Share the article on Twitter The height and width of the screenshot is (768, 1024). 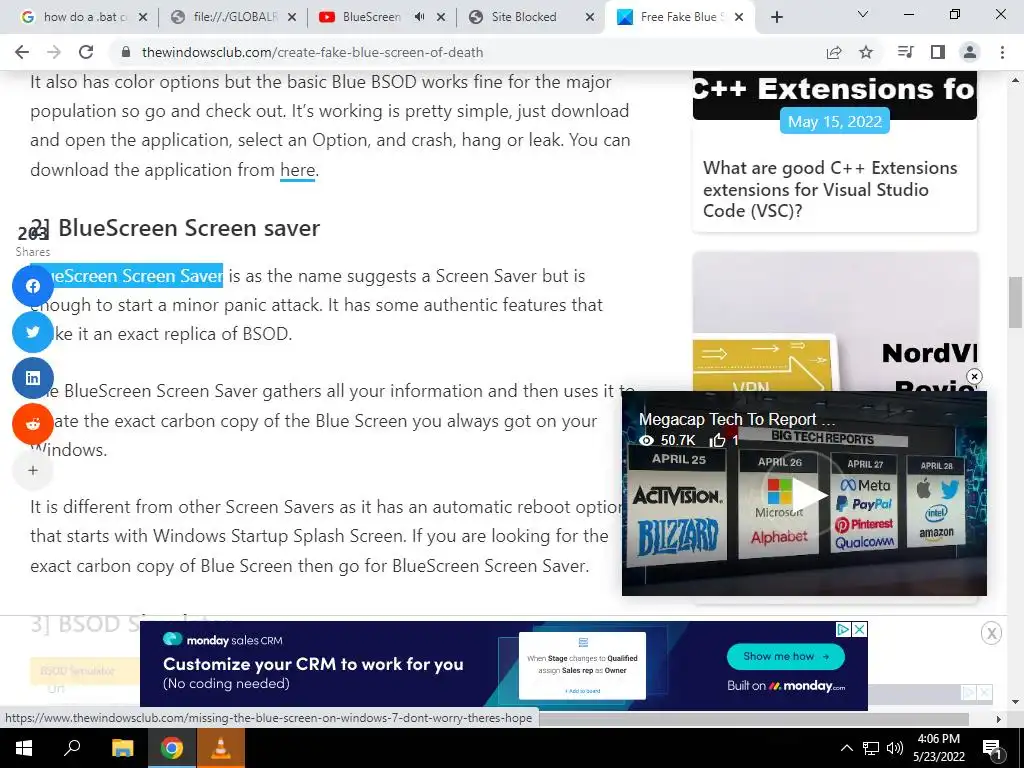click(x=33, y=332)
